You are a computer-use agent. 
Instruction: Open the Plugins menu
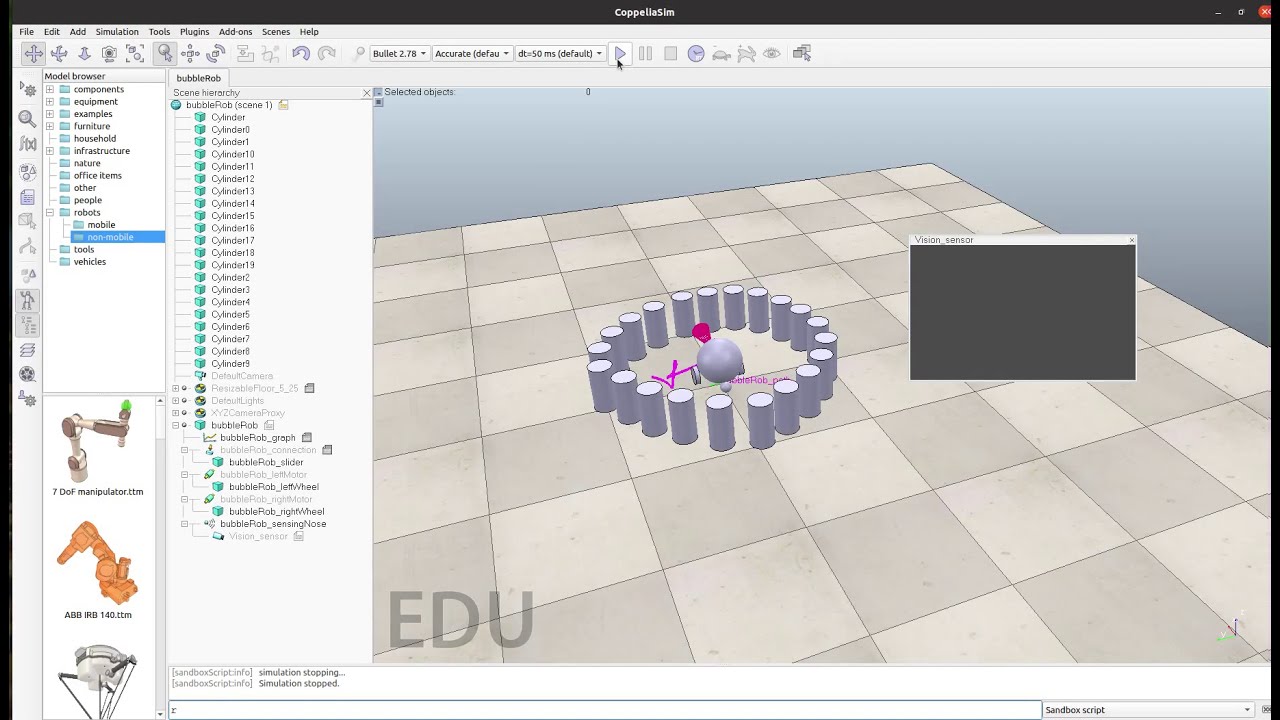194,32
